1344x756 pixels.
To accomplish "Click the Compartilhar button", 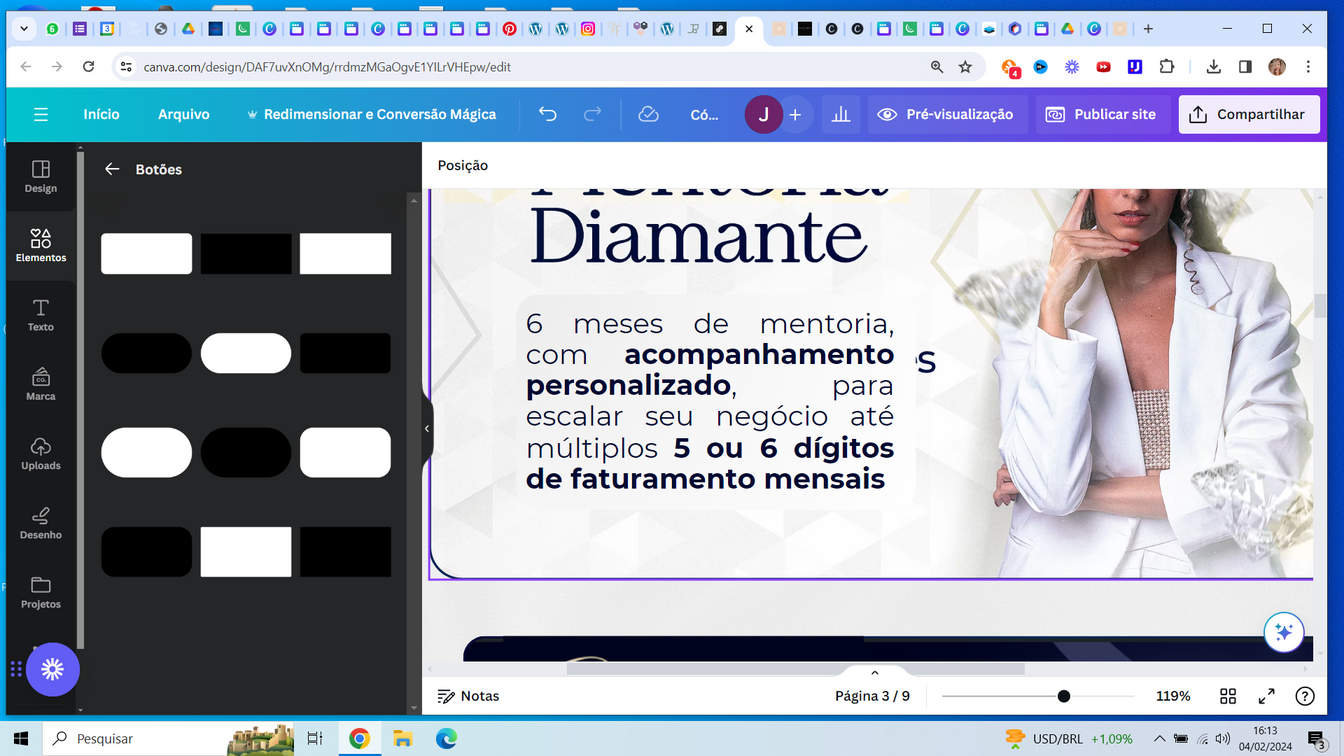I will 1248,114.
